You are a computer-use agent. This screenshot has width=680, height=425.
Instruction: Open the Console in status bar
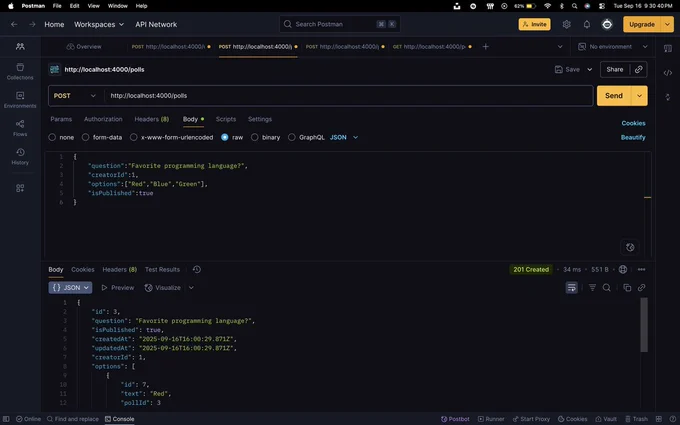coord(120,419)
